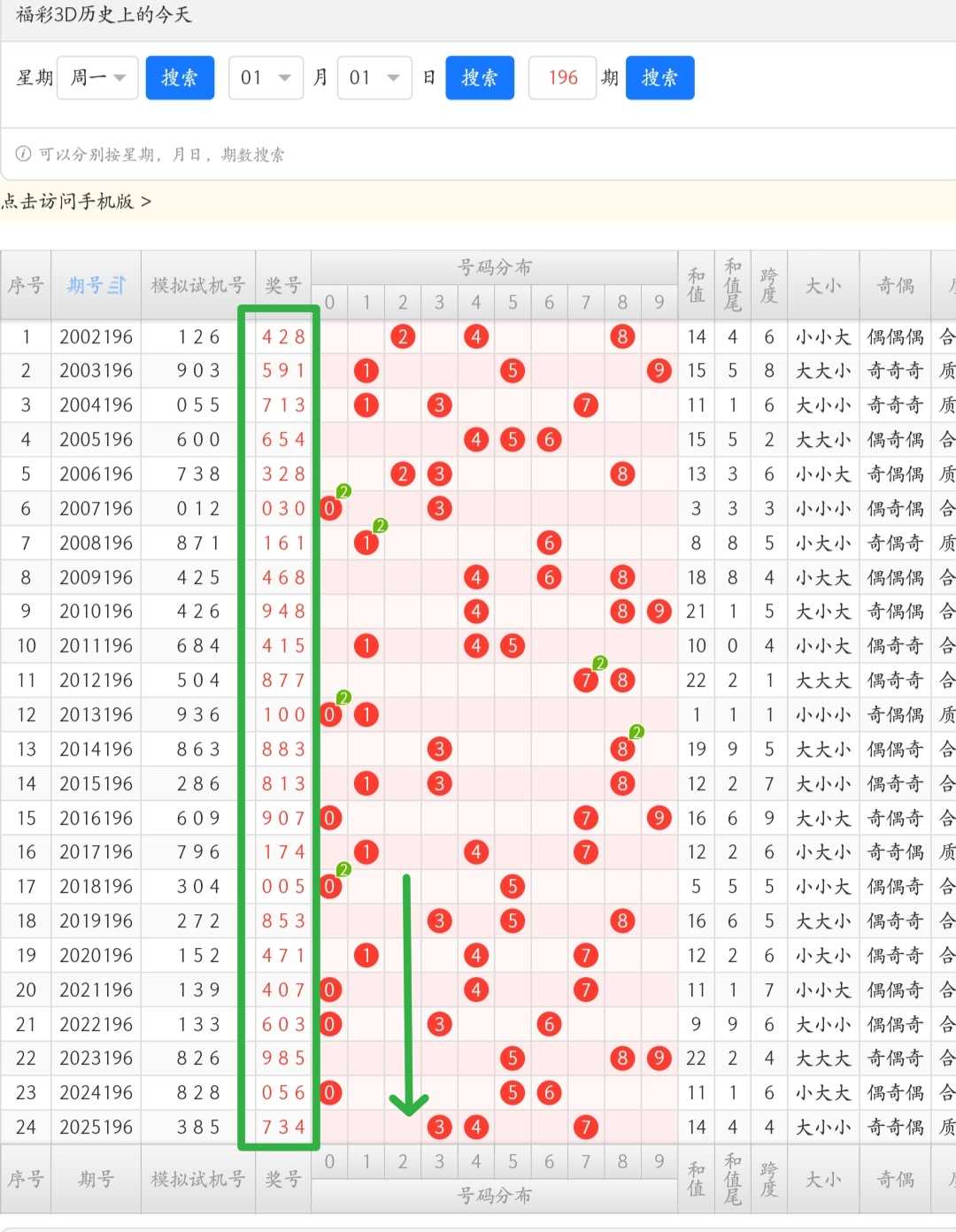This screenshot has height=1232, width=956.
Task: Click red ball 2 in row 2002196
Action: pyautogui.click(x=403, y=336)
